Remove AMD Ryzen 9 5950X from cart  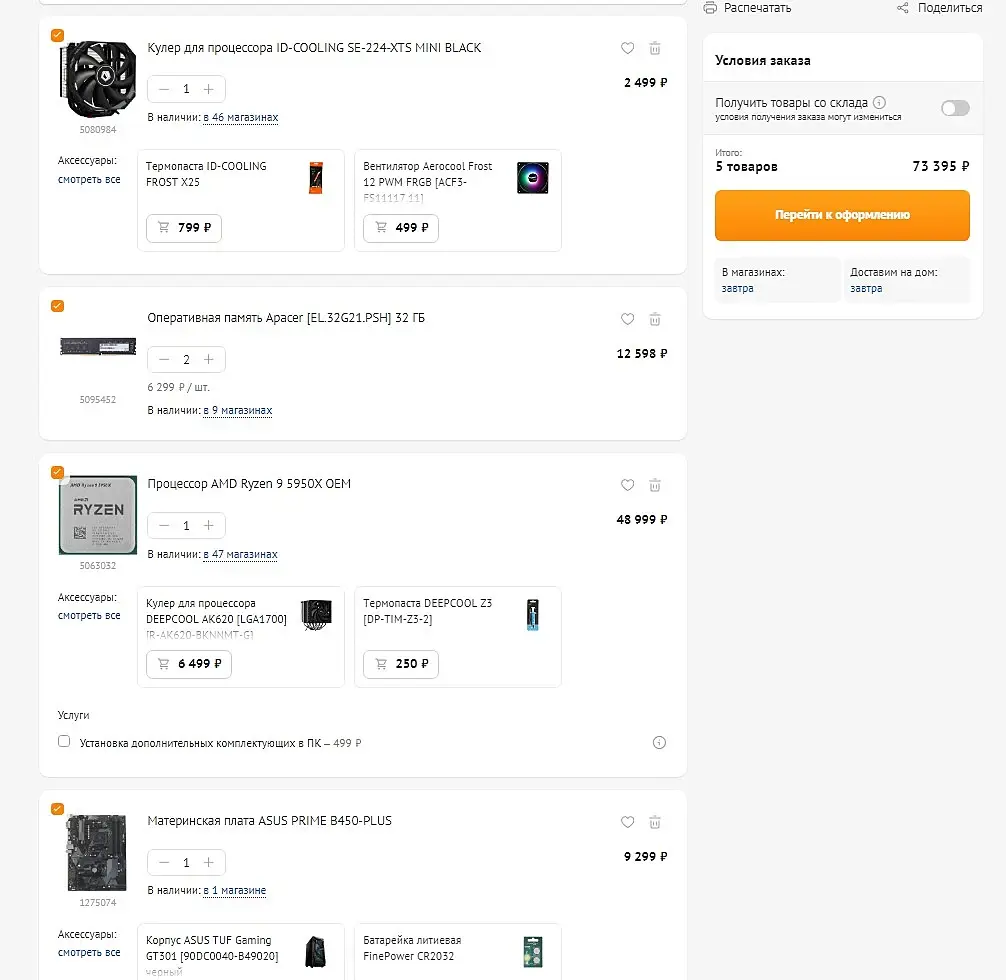pyautogui.click(x=655, y=485)
